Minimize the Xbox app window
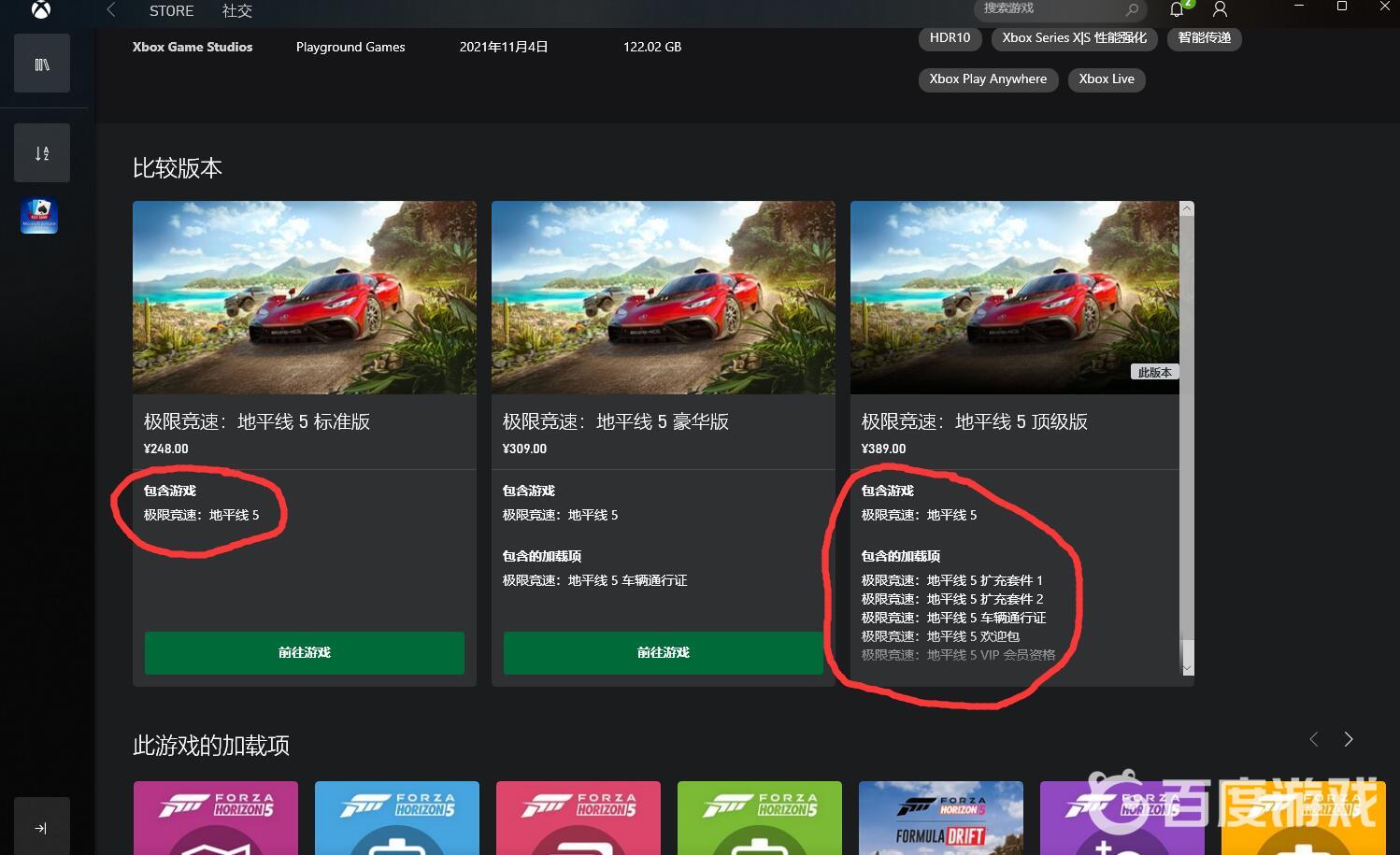1400x855 pixels. click(x=1298, y=7)
